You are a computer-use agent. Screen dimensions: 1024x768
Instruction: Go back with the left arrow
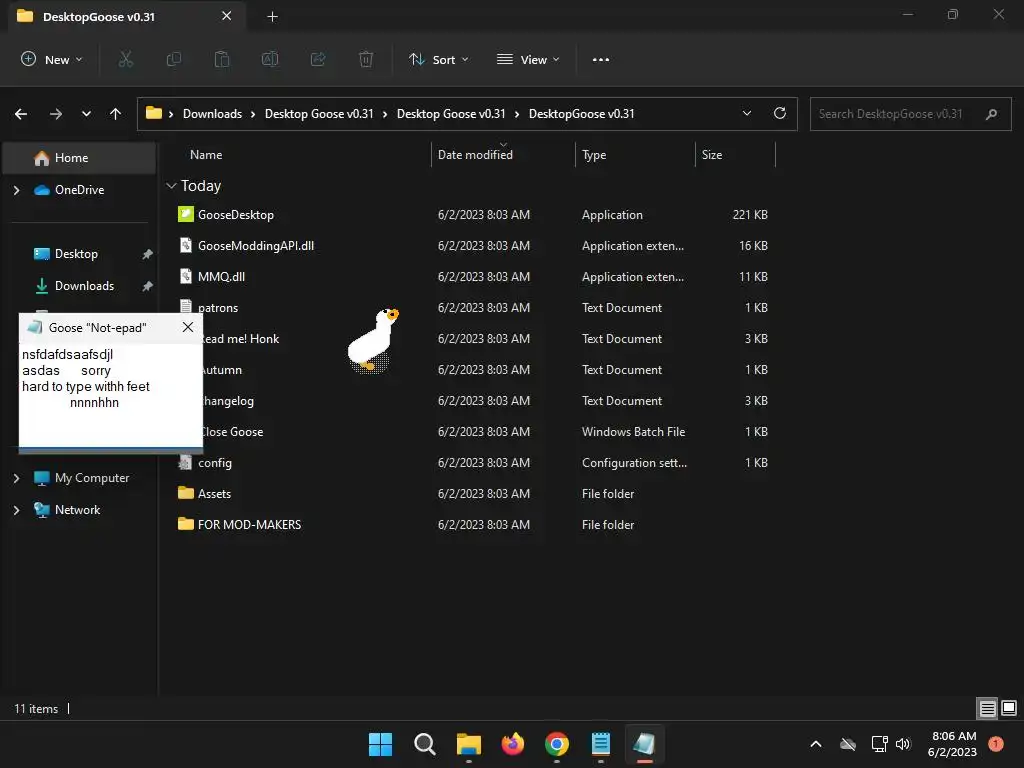(x=21, y=114)
